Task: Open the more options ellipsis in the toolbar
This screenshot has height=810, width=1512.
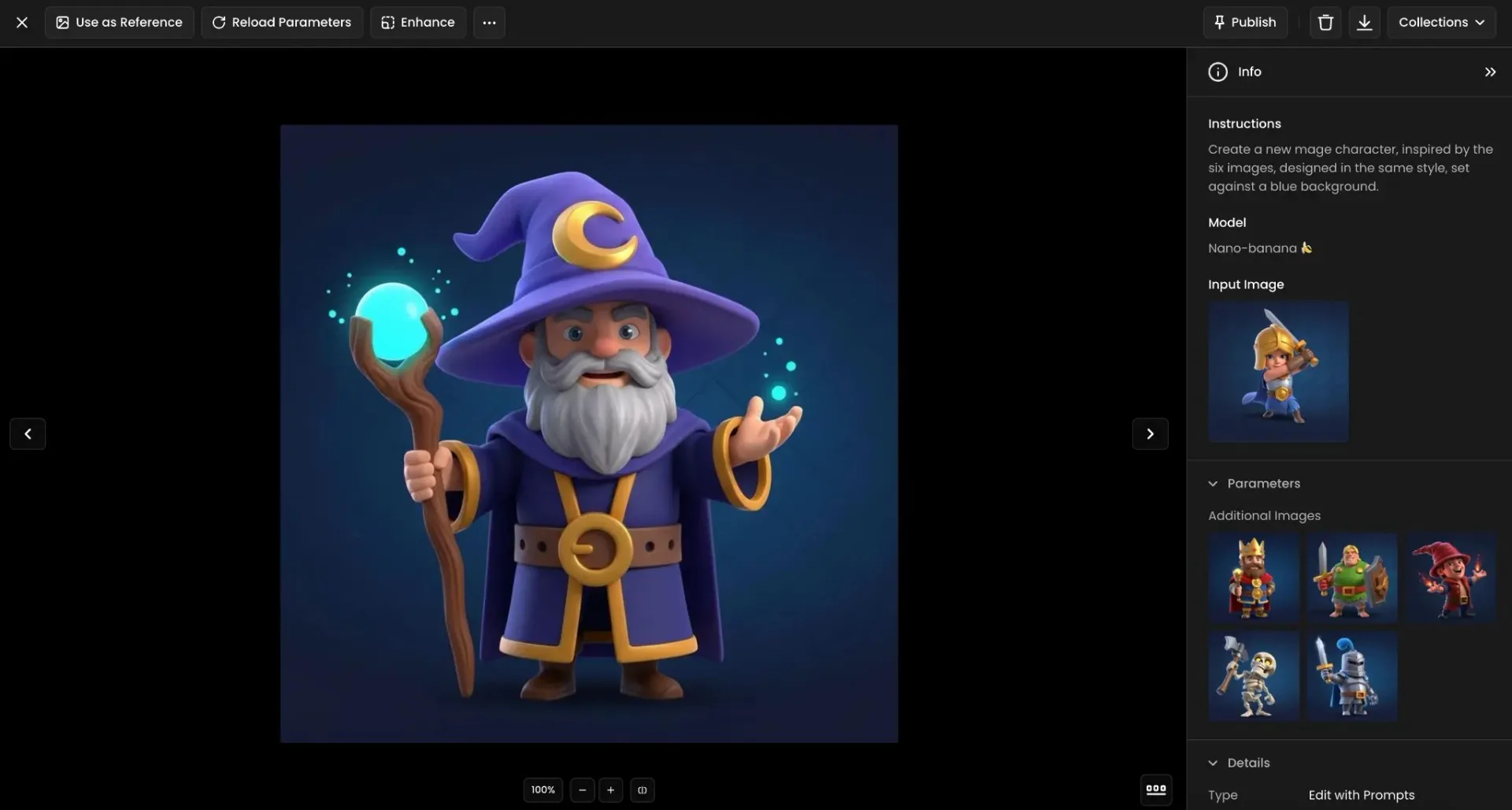Action: [x=489, y=22]
